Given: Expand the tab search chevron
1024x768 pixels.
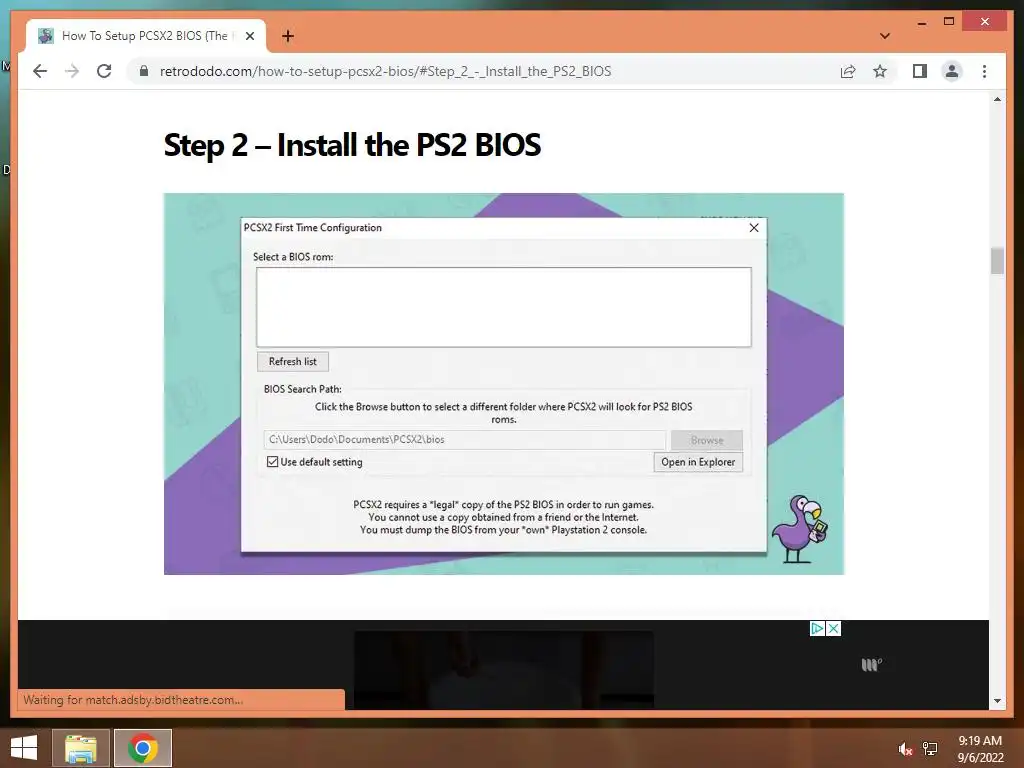Looking at the screenshot, I should (x=885, y=36).
